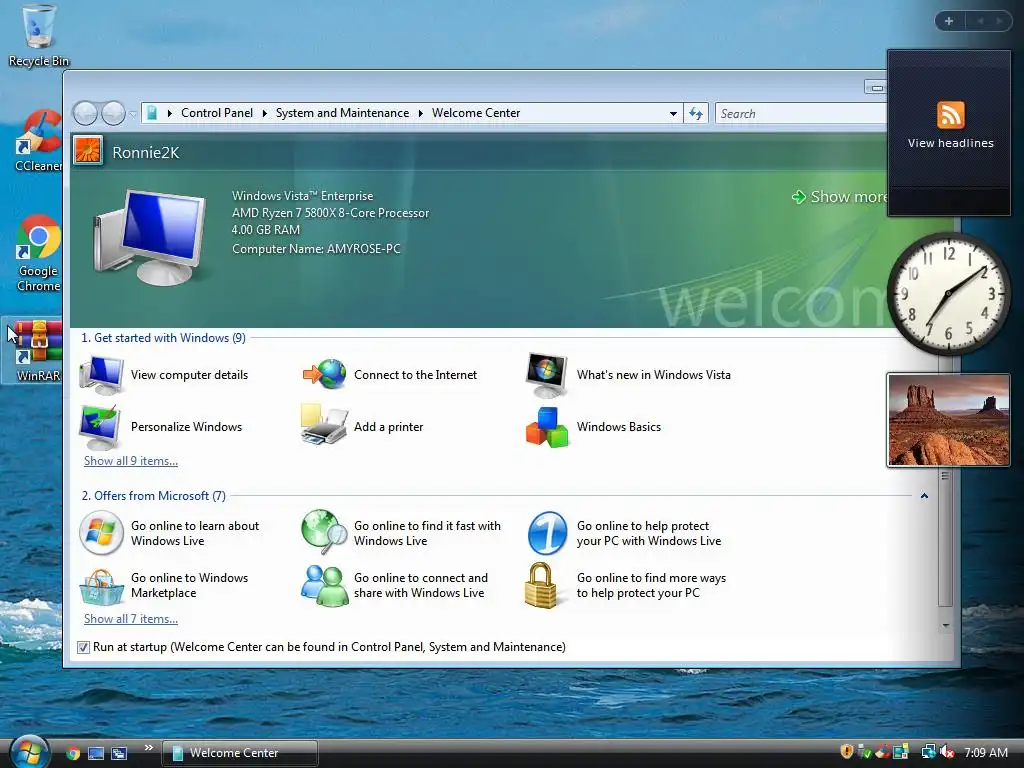1024x768 pixels.
Task: Click the network connection tray icon
Action: point(928,752)
